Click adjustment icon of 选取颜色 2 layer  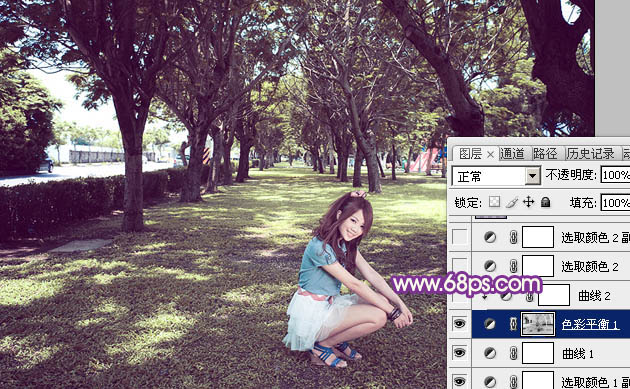[490, 266]
